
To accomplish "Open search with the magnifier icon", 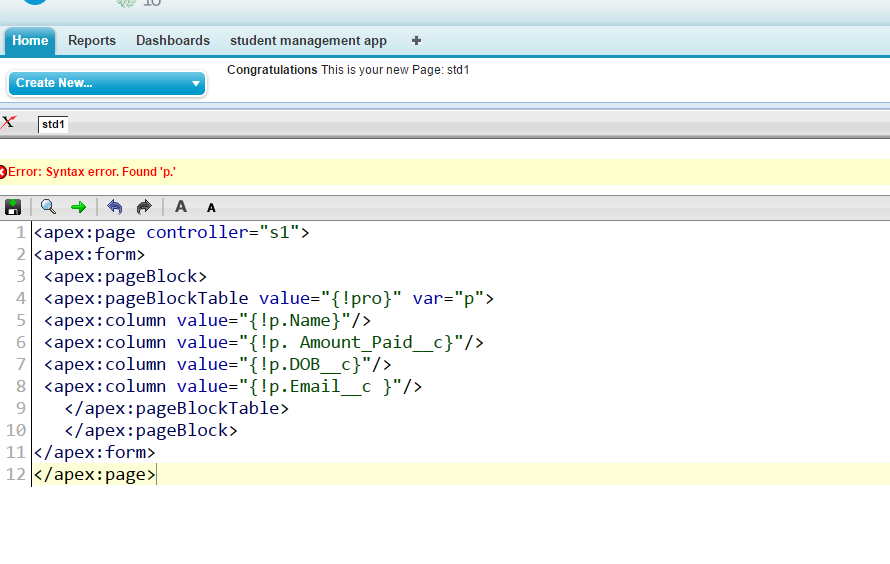I will [48, 207].
